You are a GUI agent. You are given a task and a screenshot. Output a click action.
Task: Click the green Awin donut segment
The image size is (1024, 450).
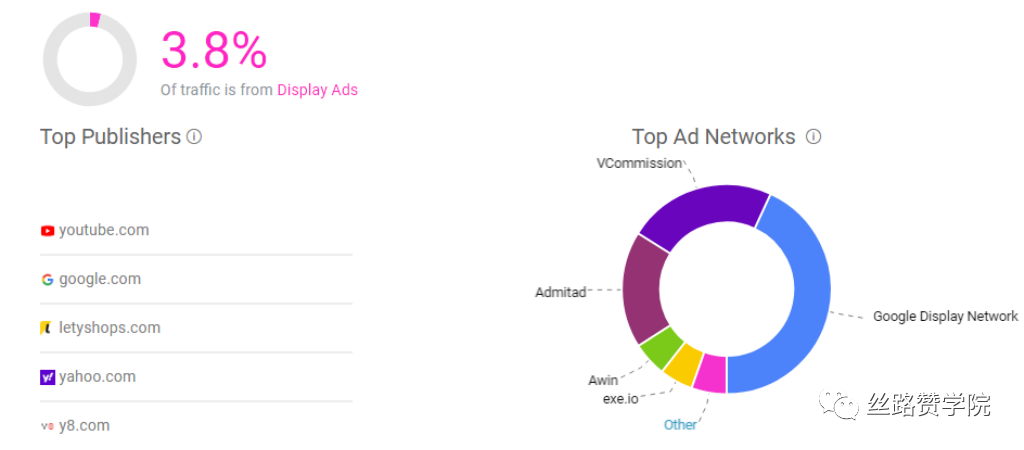click(661, 348)
